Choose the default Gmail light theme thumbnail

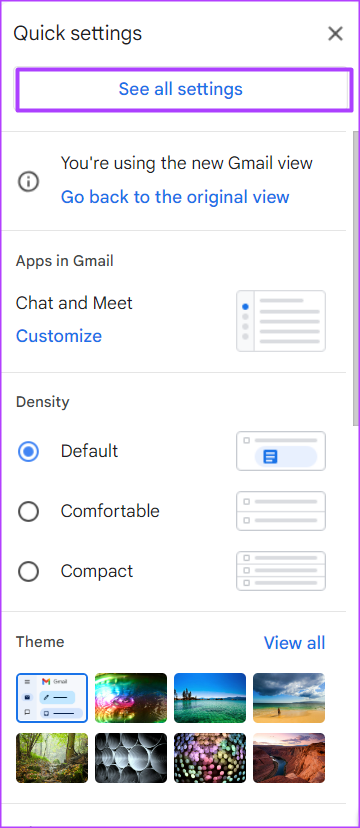pyautogui.click(x=52, y=698)
